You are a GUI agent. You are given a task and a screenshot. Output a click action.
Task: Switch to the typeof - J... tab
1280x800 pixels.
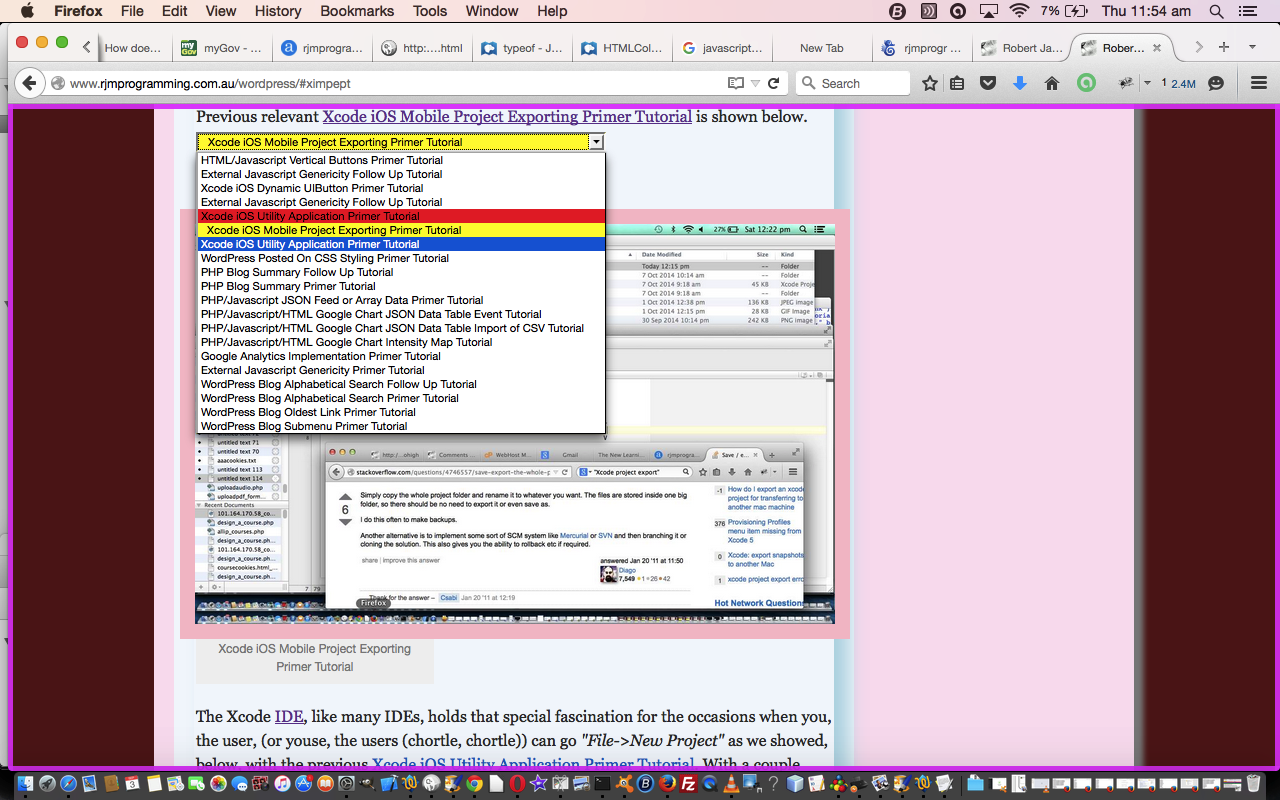point(520,47)
